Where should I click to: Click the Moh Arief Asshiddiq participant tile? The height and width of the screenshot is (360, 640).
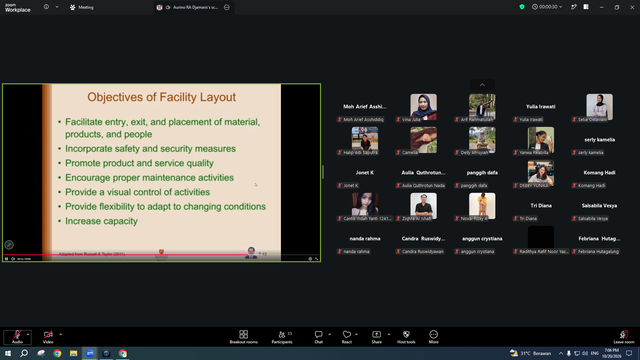(x=364, y=107)
